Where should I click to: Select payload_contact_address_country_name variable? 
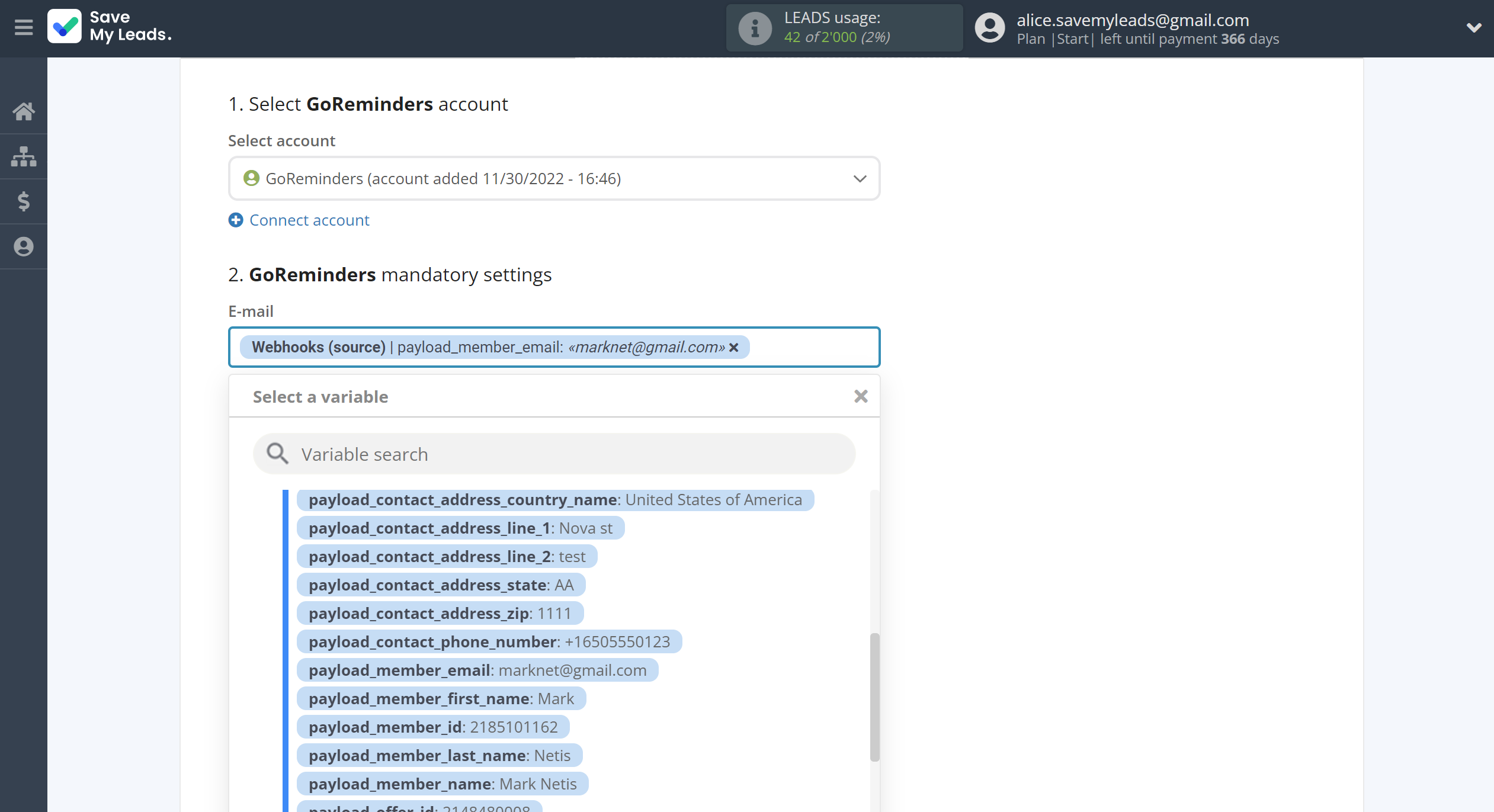[x=555, y=500]
